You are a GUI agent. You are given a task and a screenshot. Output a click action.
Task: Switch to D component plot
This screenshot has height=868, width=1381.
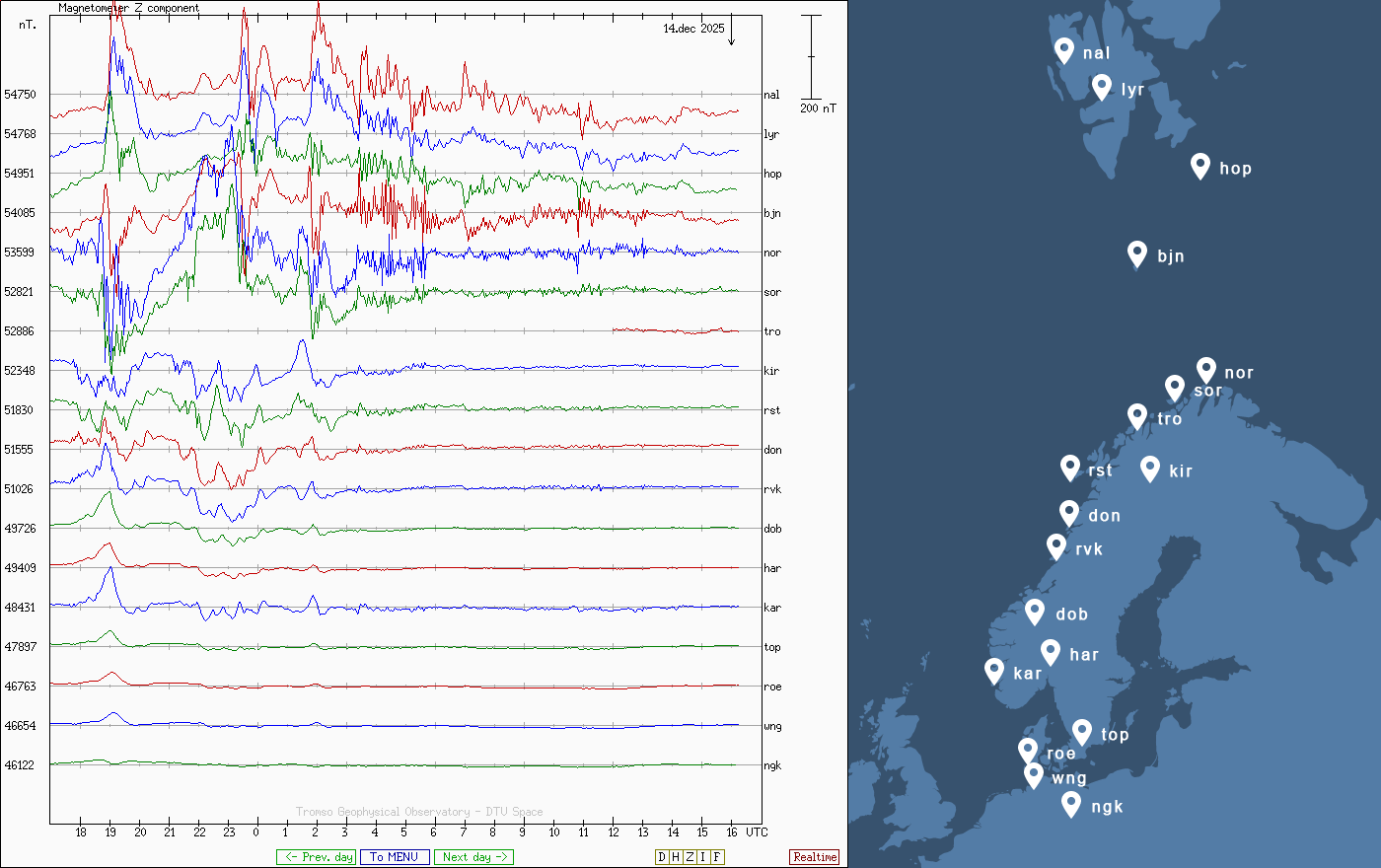pyautogui.click(x=662, y=857)
